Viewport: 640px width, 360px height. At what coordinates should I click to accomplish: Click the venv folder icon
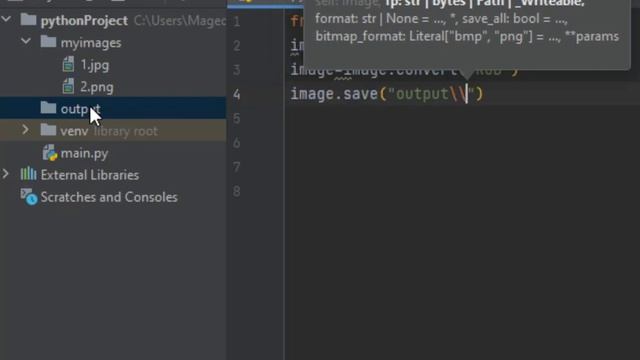coord(48,130)
